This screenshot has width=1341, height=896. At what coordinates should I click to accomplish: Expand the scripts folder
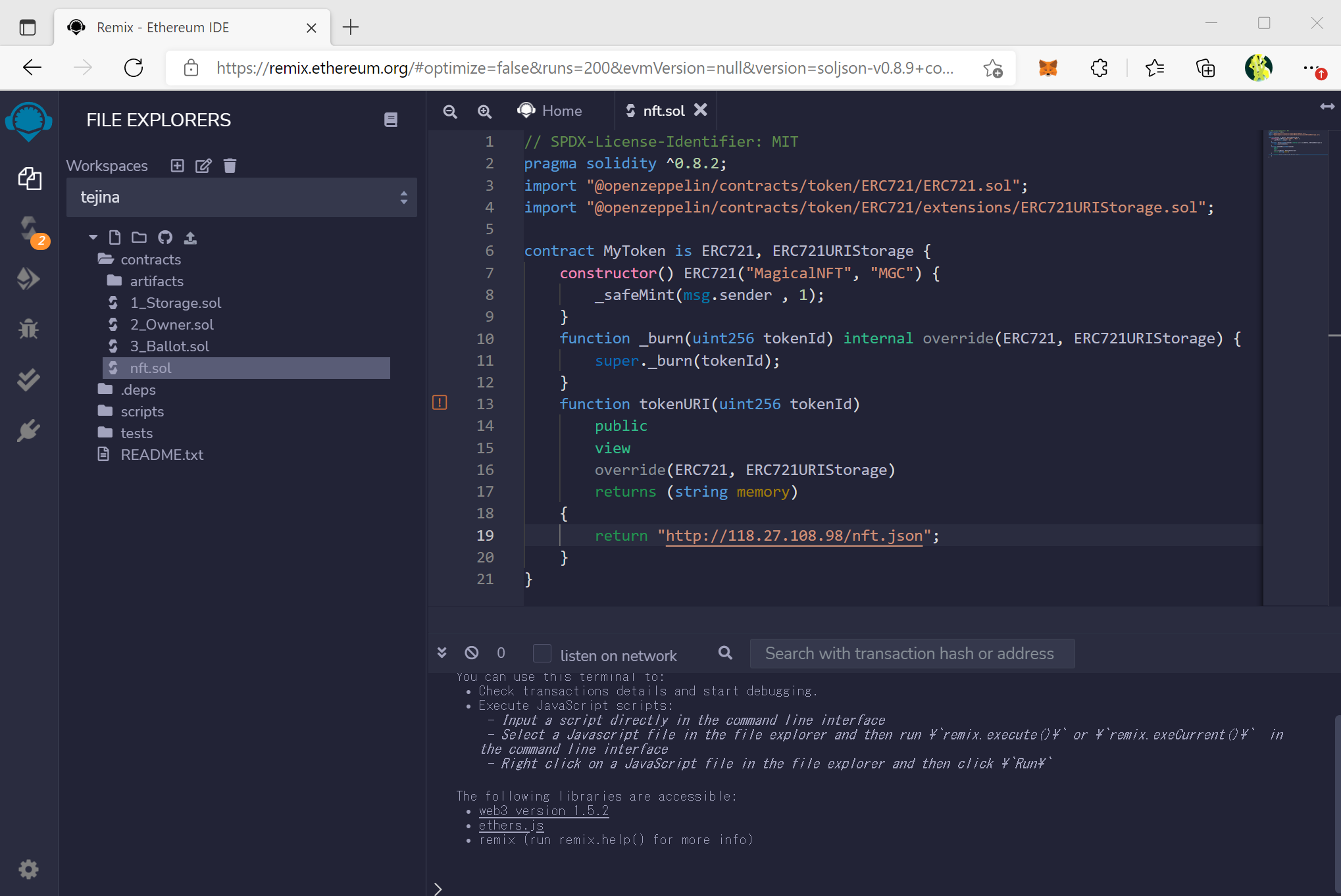[x=141, y=411]
